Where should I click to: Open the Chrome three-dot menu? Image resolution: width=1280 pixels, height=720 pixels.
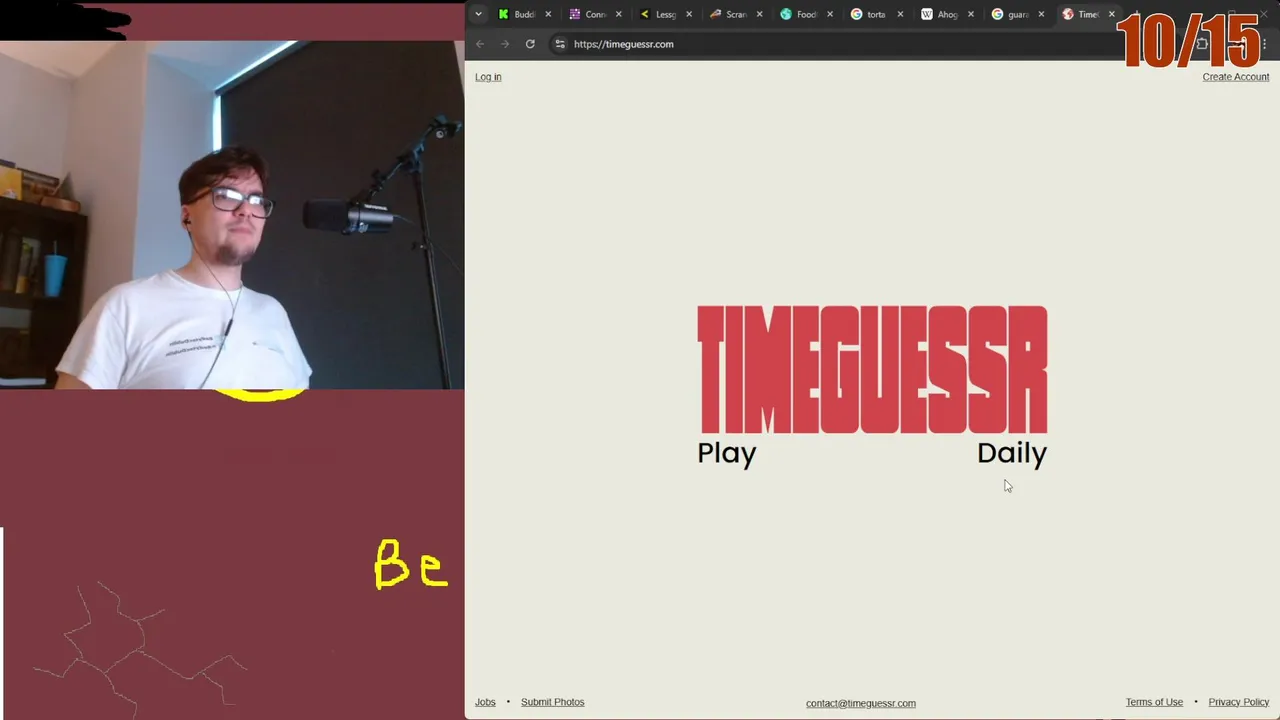tap(1264, 44)
